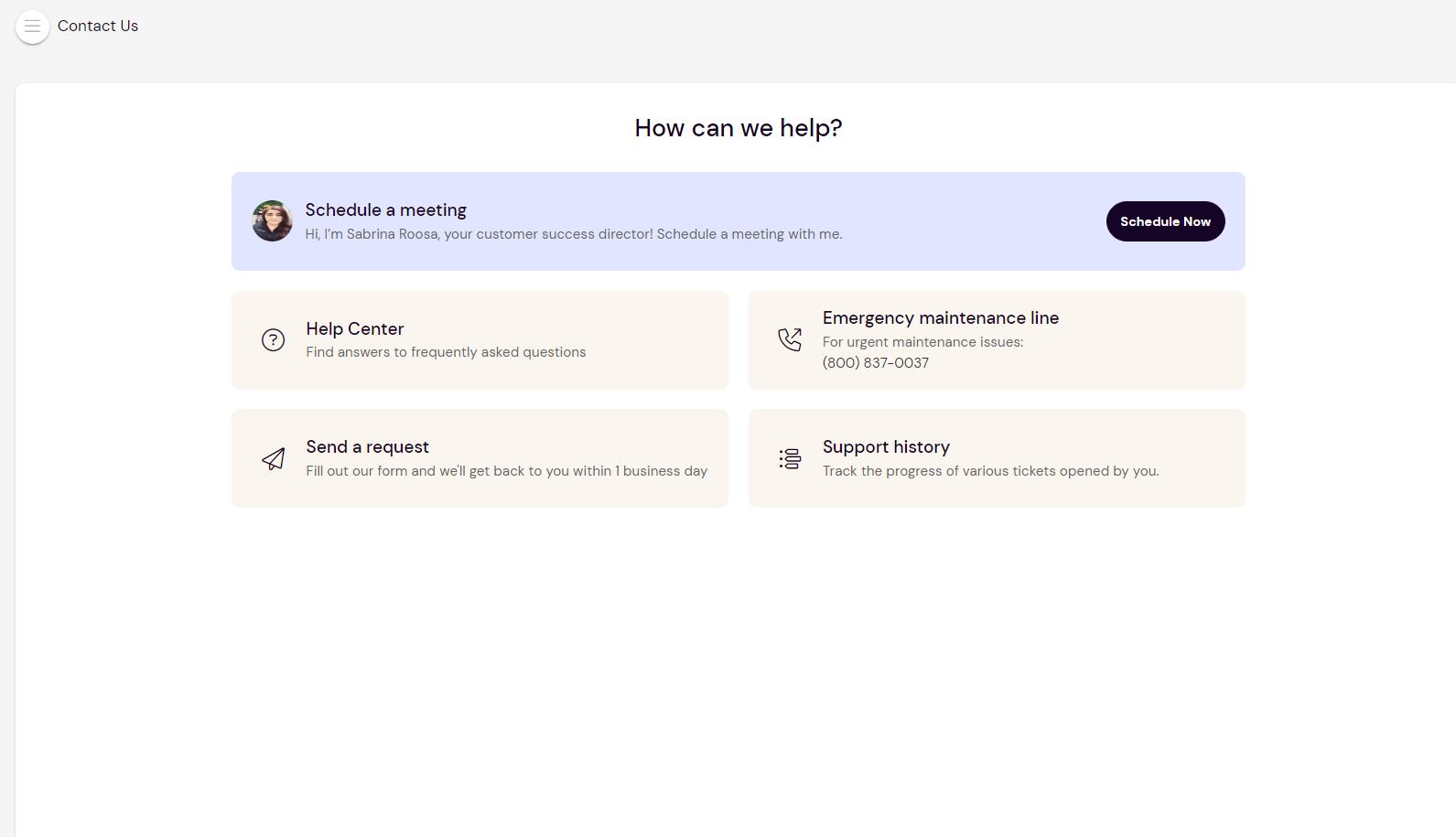Viewport: 1456px width, 837px height.
Task: Click the "For urgent maintenance issues" text
Action: coord(922,342)
